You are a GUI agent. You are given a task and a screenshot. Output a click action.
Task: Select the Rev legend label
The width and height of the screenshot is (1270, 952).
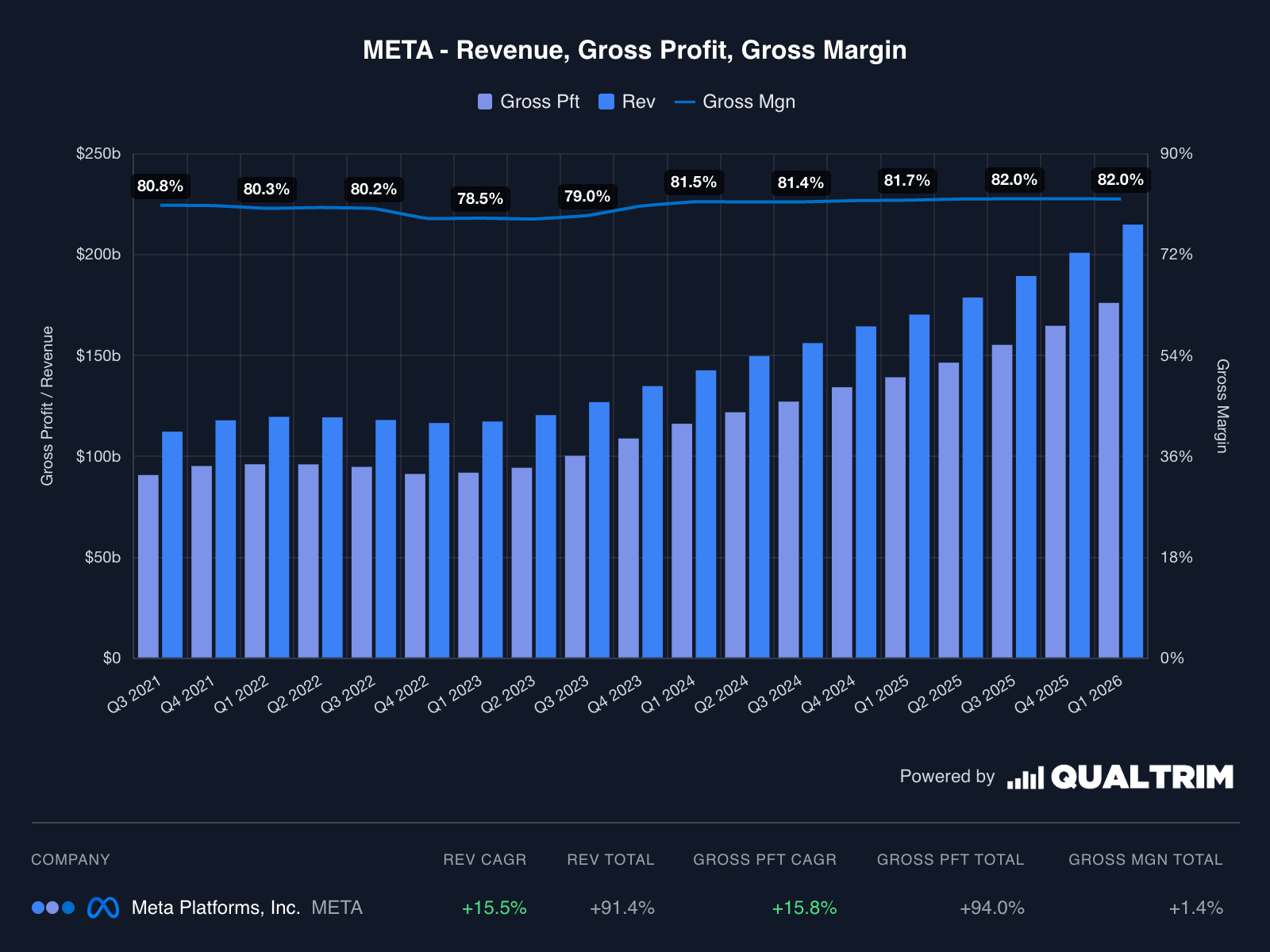pos(639,102)
